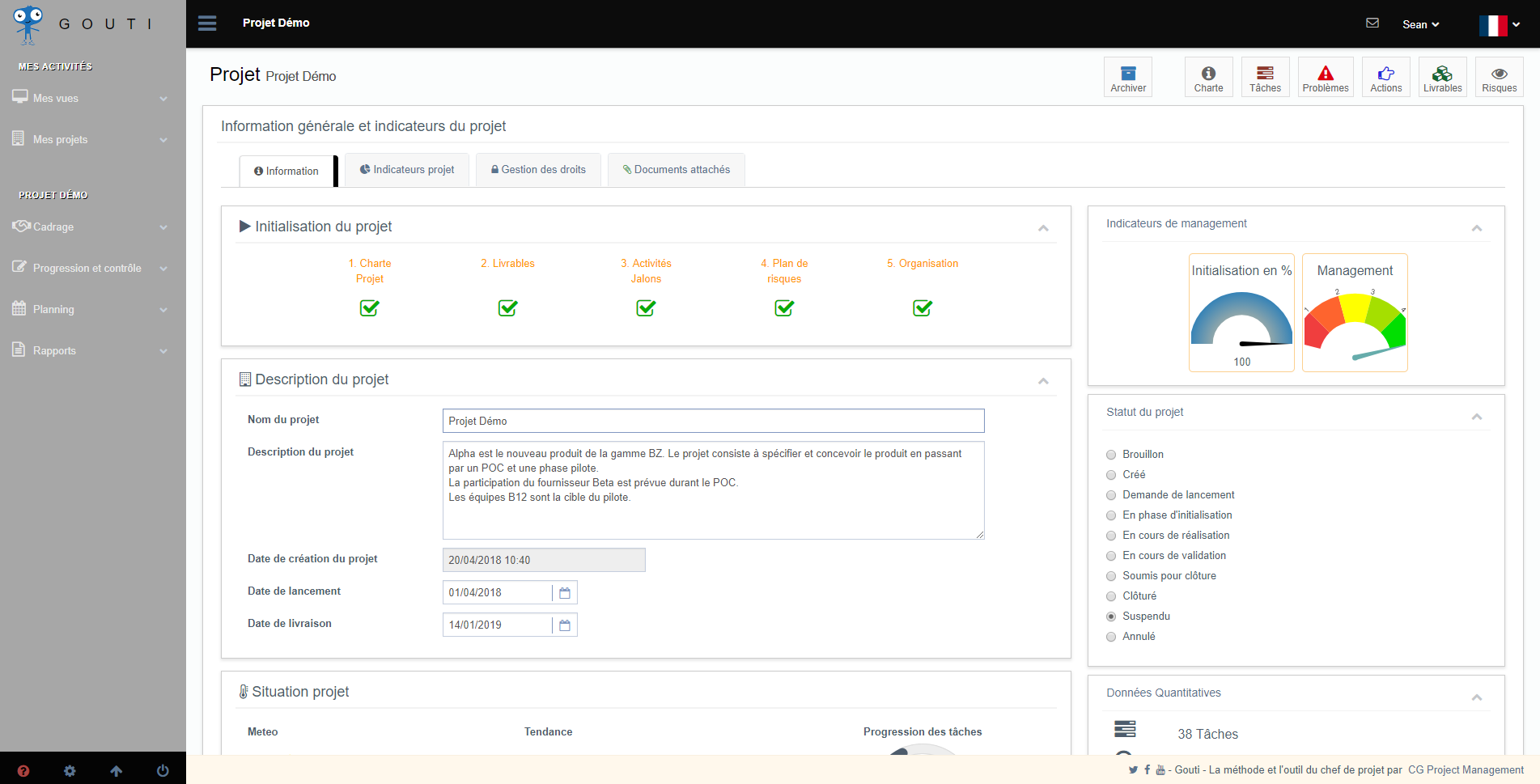Screen dimensions: 1540x784
Task: Click the Facebook icon in footer
Action: (x=1148, y=770)
